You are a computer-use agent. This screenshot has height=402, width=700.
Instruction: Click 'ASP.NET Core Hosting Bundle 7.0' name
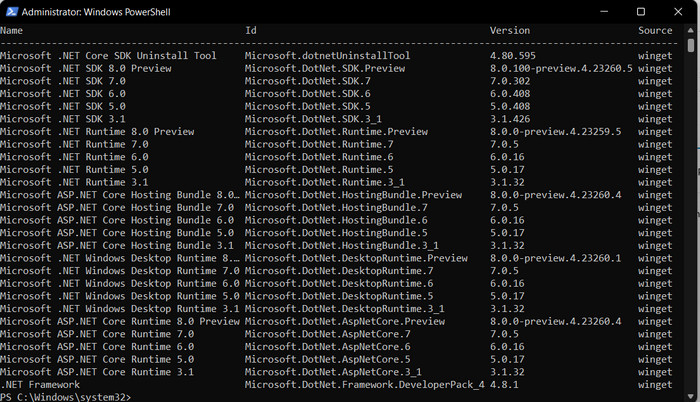pos(146,208)
